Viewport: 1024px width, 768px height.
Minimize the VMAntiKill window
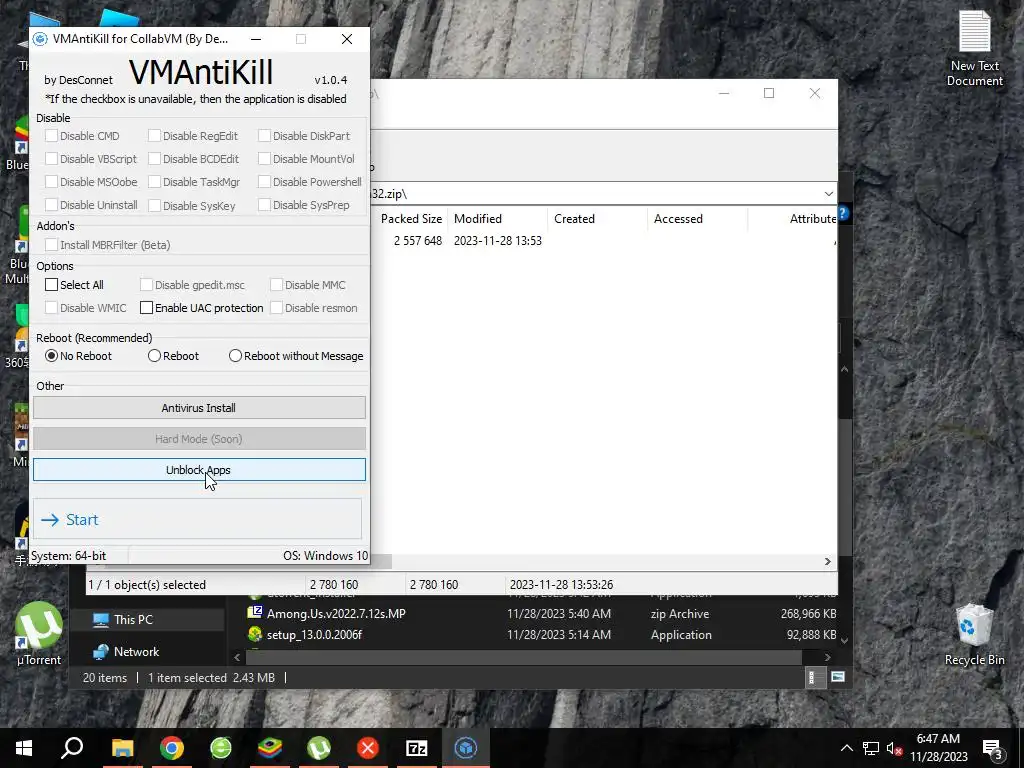tap(256, 39)
